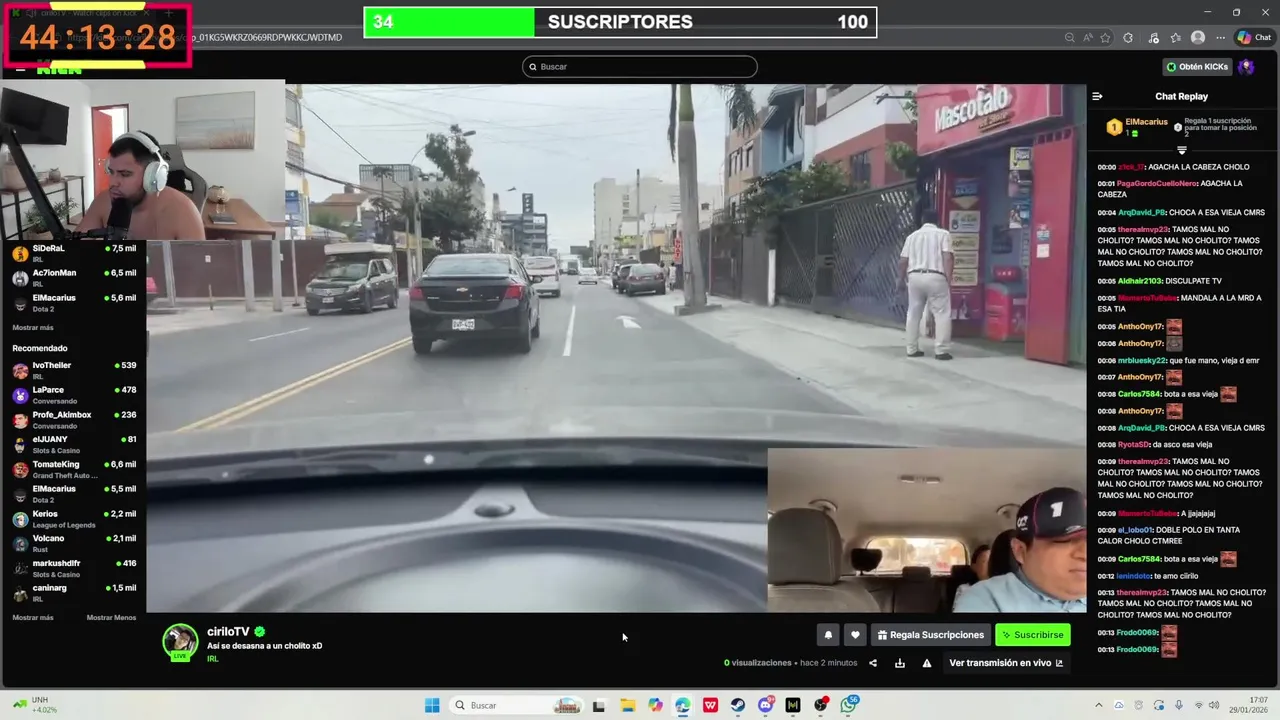Click the upper Mostrar más link
Viewport: 1280px width, 720px height.
pyautogui.click(x=33, y=327)
